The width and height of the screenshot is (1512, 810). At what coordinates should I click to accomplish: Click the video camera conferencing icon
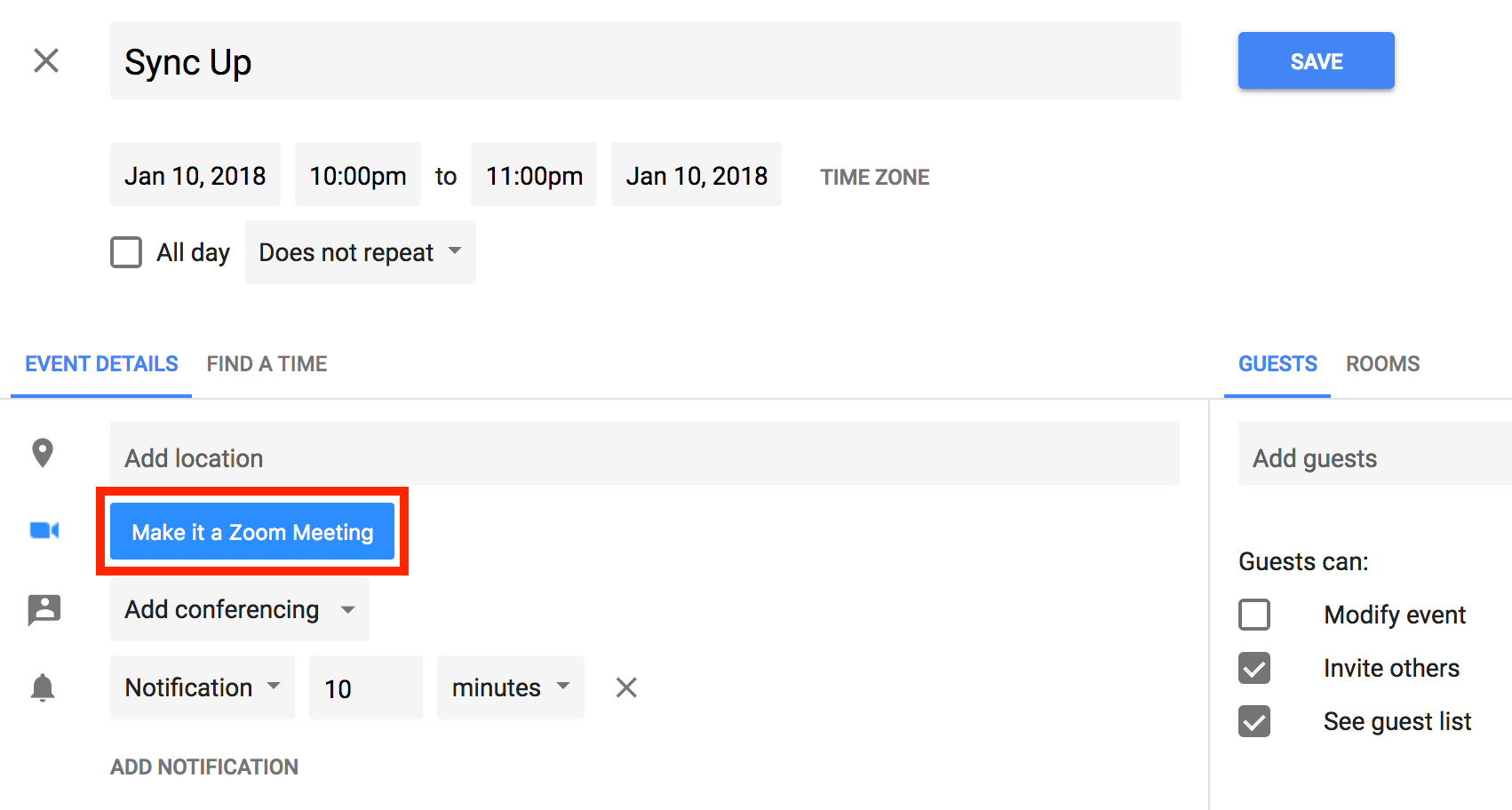(42, 530)
